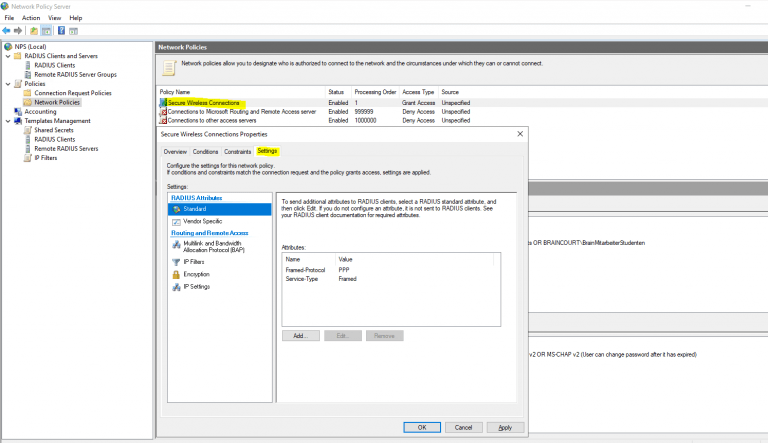This screenshot has width=768, height=443.
Task: Click the Policy Name column header
Action: (x=241, y=92)
